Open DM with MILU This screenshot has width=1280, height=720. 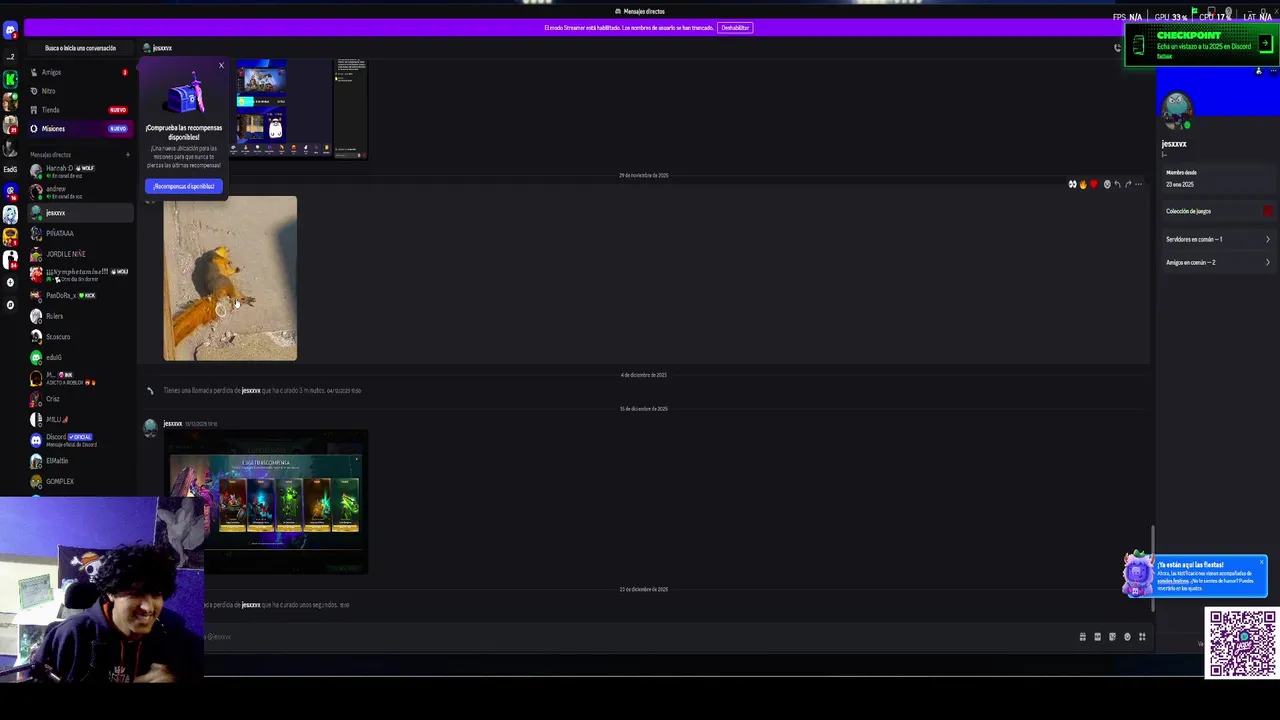pos(79,419)
